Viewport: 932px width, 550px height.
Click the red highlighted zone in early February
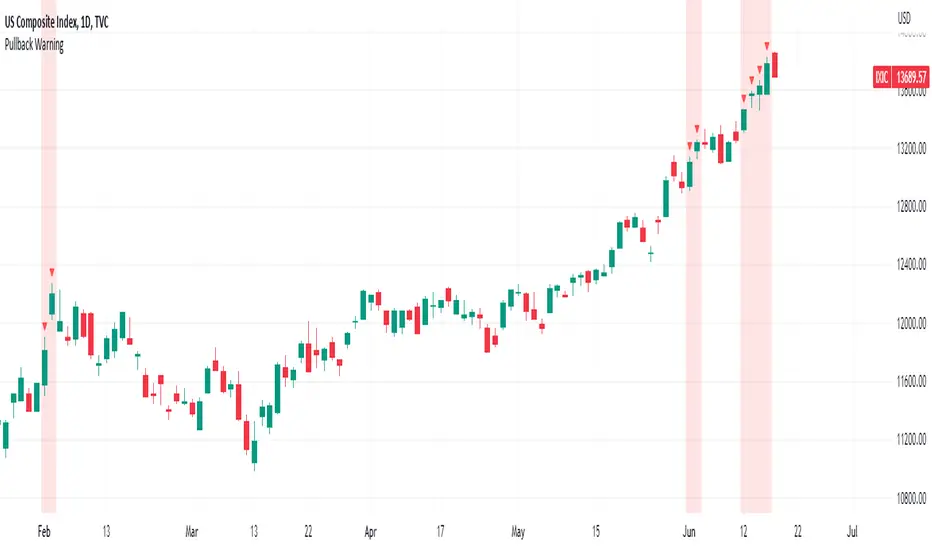(48, 420)
